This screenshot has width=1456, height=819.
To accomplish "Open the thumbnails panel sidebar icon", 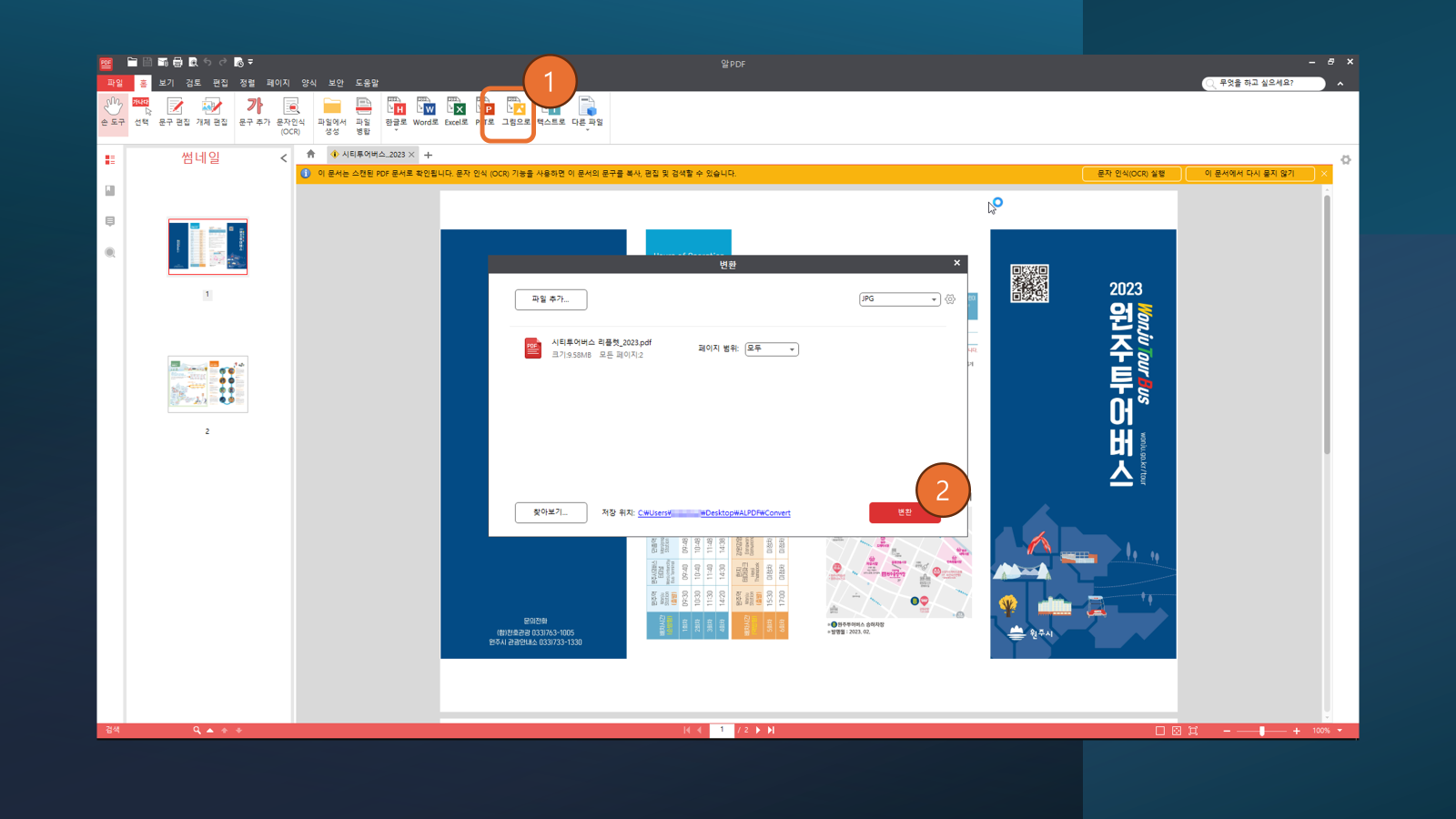I will coord(110,159).
